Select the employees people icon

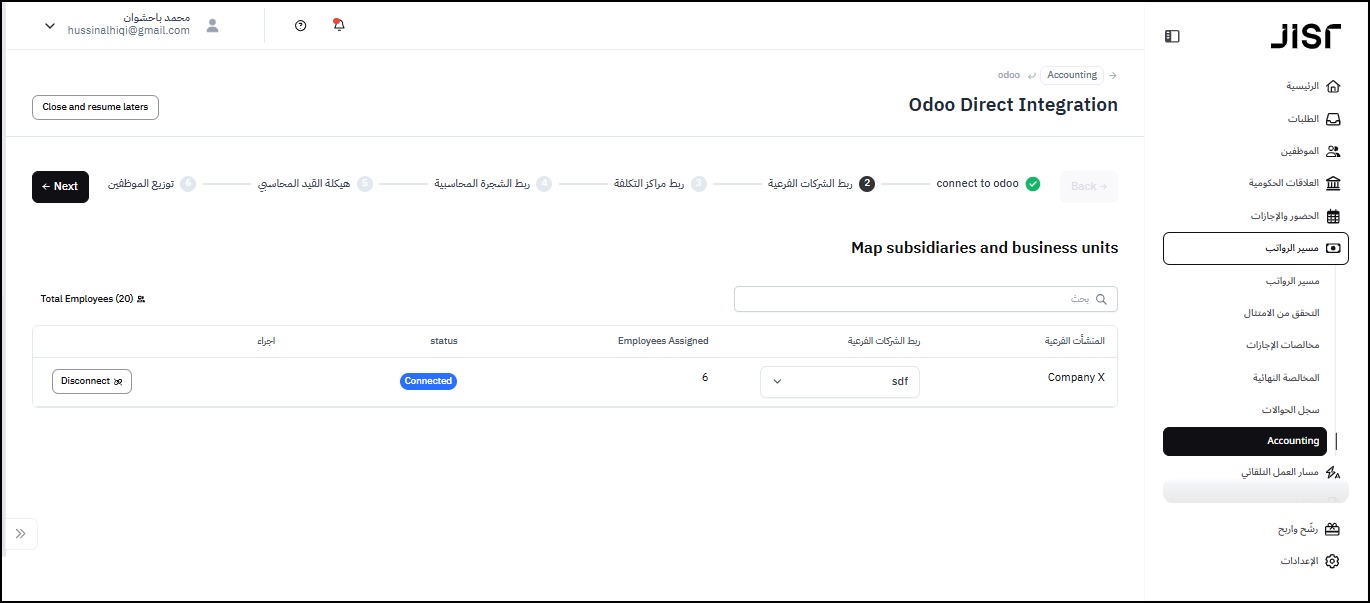pos(1332,151)
